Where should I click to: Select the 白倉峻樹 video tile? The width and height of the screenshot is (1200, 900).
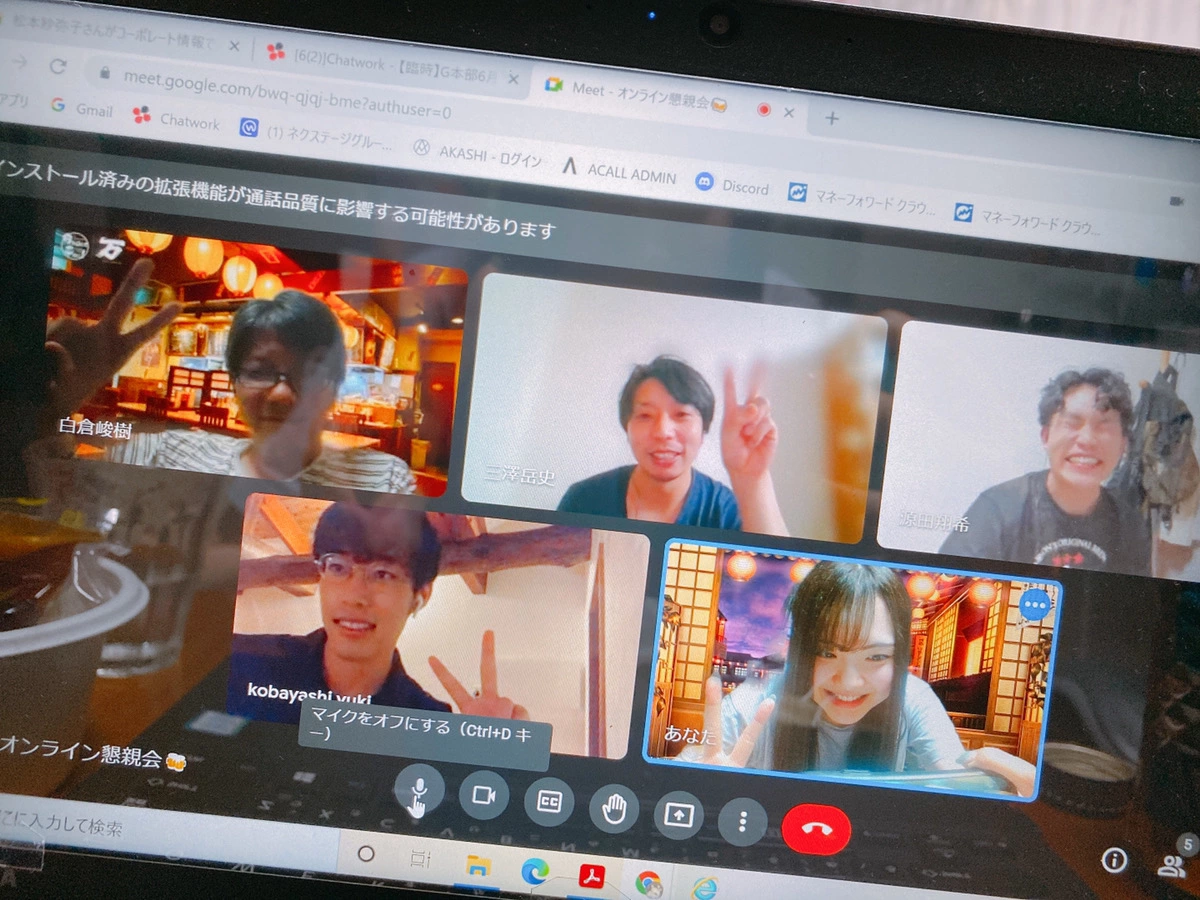click(255, 361)
